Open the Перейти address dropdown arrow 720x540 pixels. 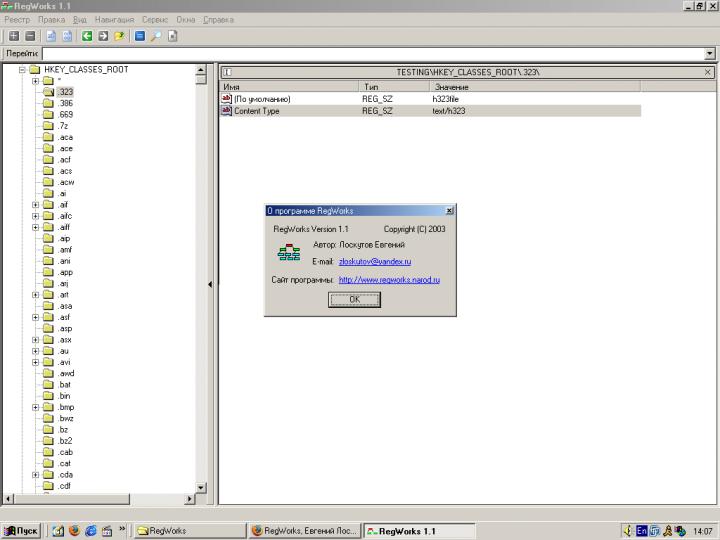coord(710,54)
